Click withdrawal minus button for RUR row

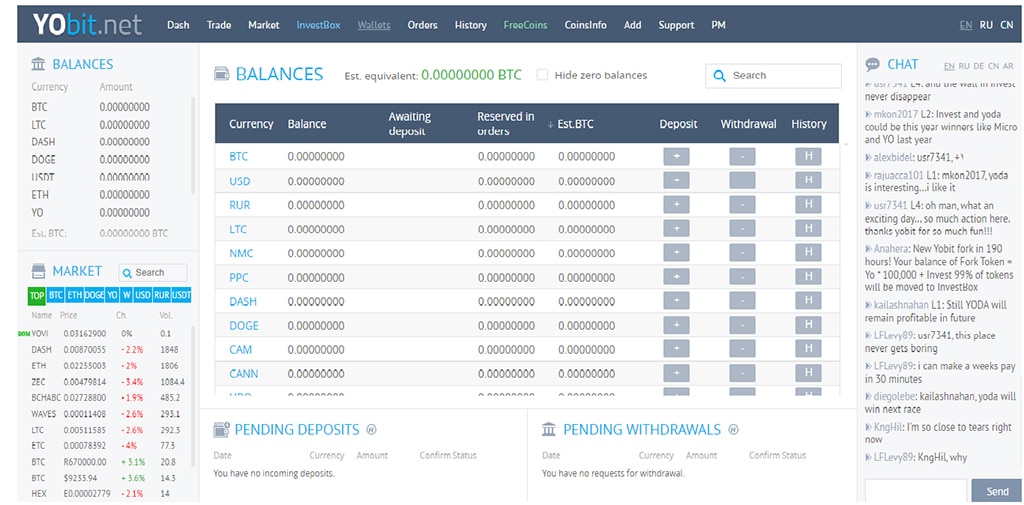click(742, 204)
